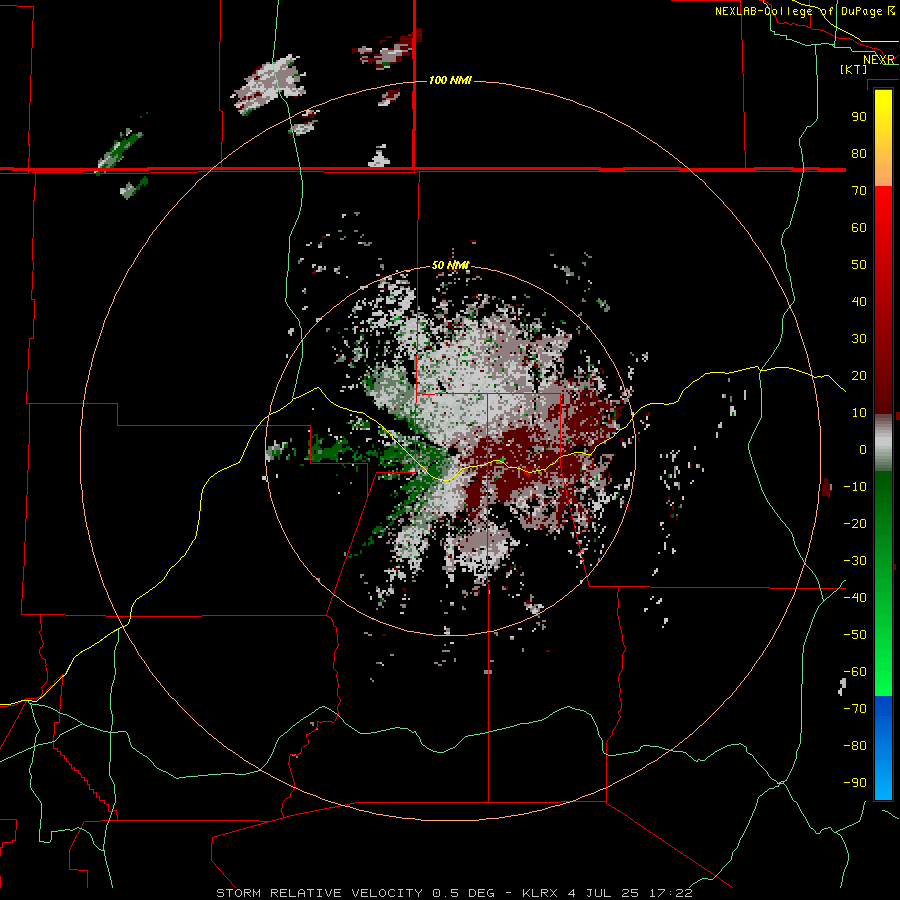Click the 30 value on velocity scale
The image size is (900, 900).
point(859,339)
